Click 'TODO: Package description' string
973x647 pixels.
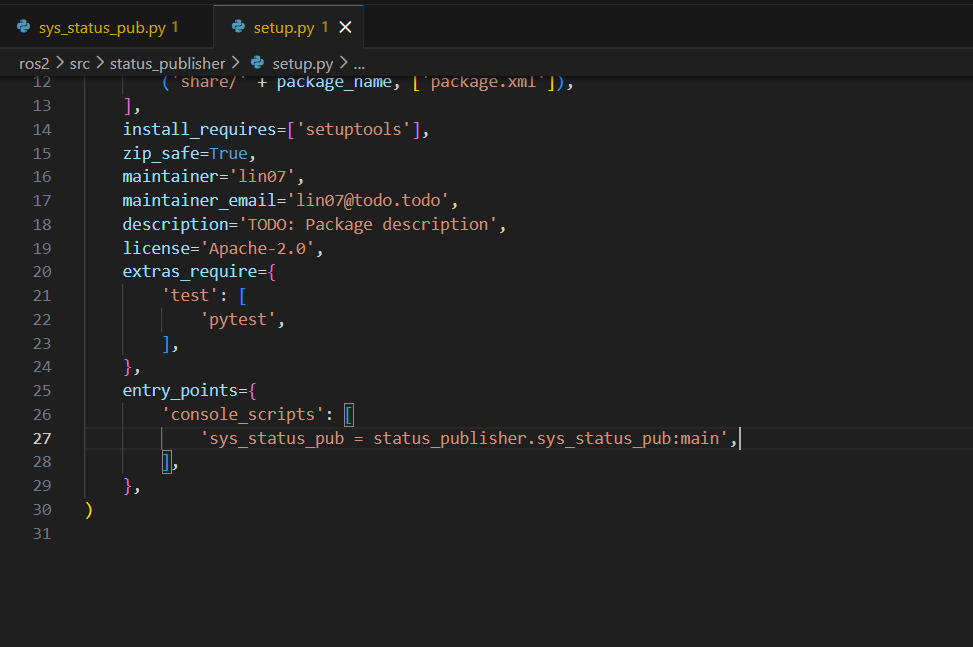368,225
